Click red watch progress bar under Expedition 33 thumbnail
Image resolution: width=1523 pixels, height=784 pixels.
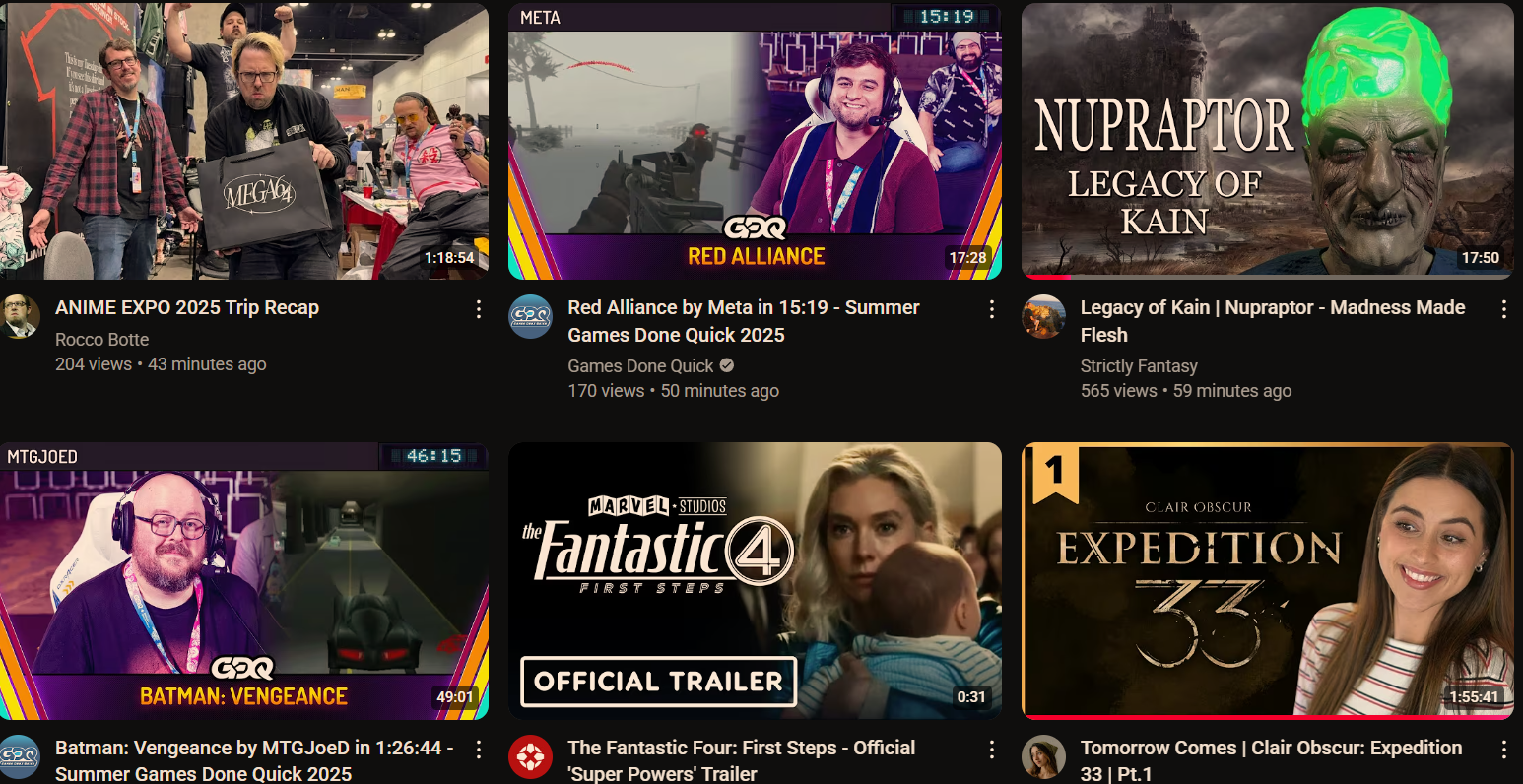point(1266,717)
